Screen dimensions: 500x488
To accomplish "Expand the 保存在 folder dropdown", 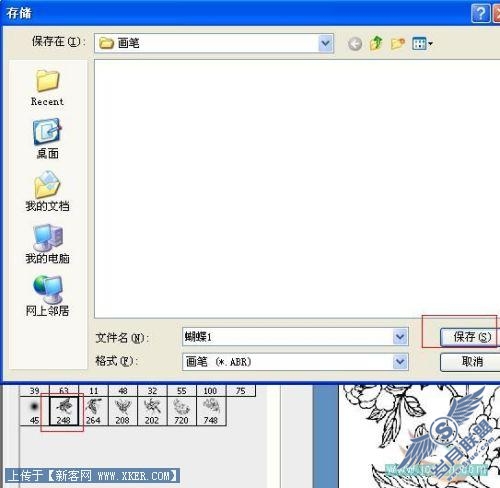I will tap(325, 43).
